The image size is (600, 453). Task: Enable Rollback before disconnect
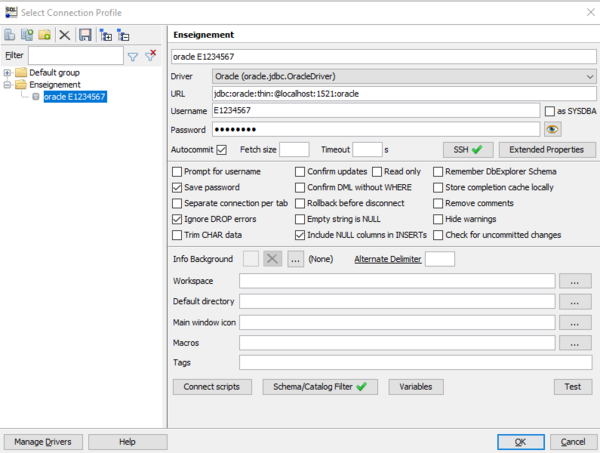(x=300, y=203)
